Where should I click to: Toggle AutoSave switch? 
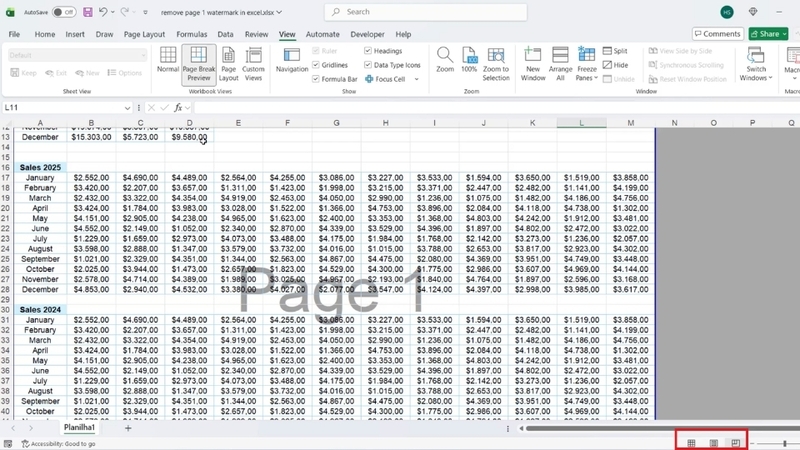(64, 12)
